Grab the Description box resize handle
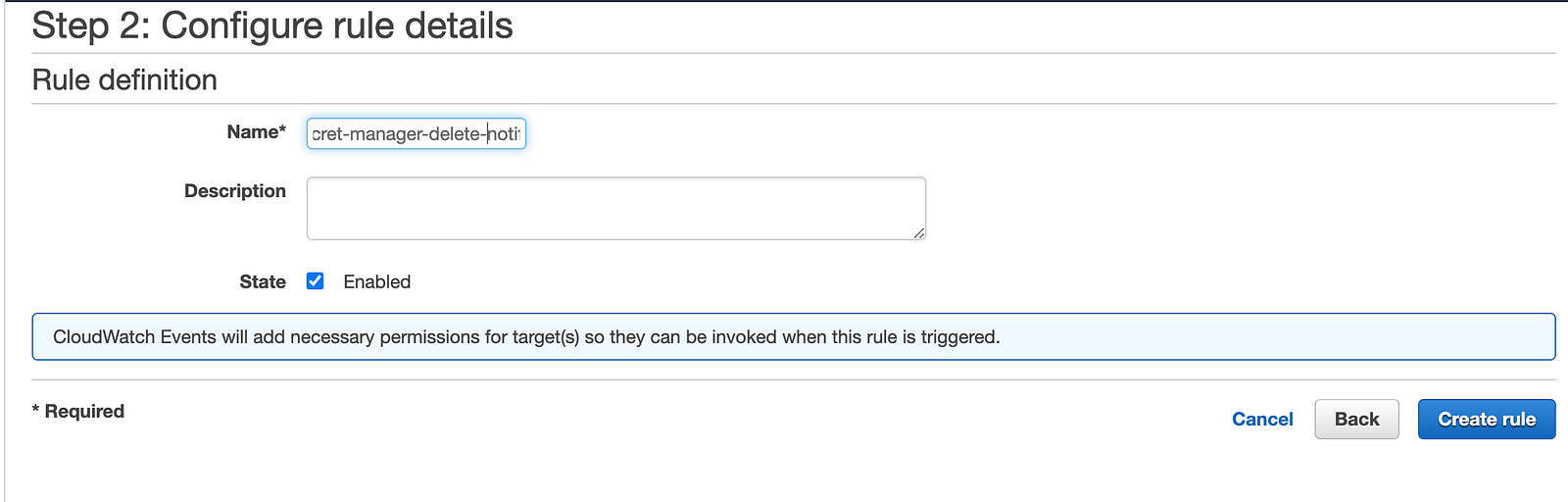1568x502 pixels. pyautogui.click(x=919, y=233)
